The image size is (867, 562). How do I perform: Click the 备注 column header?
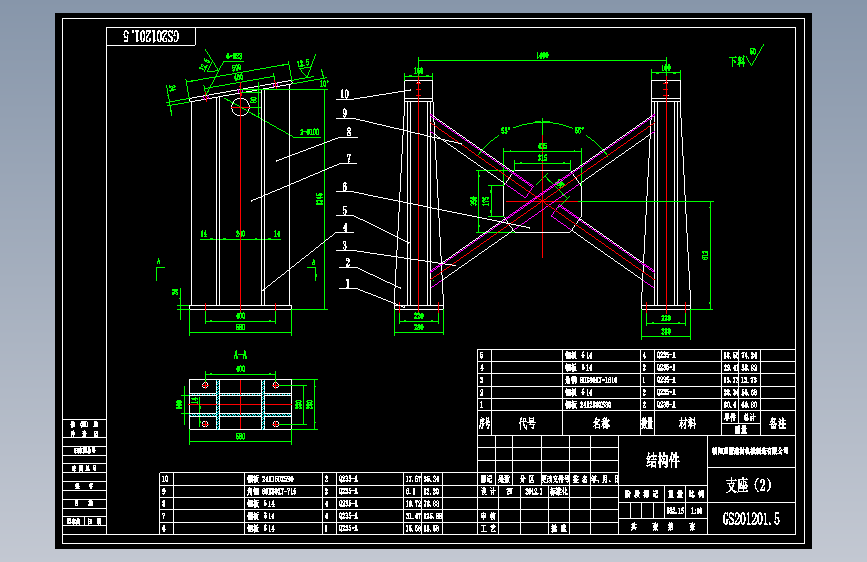click(777, 423)
